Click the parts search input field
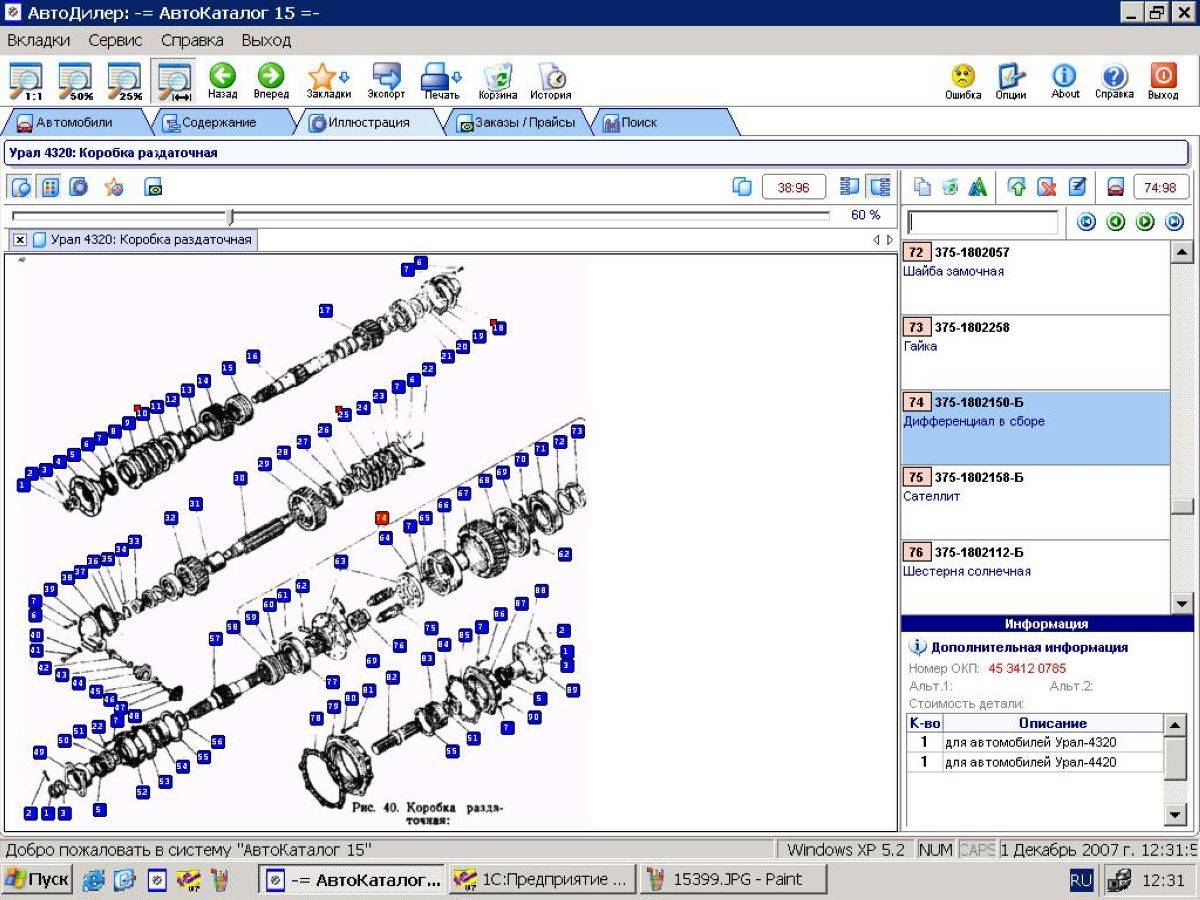Viewport: 1200px width, 900px height. click(983, 222)
